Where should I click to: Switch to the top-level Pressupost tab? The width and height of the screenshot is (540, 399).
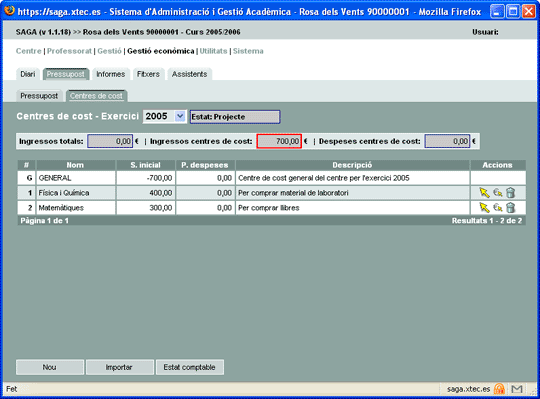click(x=66, y=74)
